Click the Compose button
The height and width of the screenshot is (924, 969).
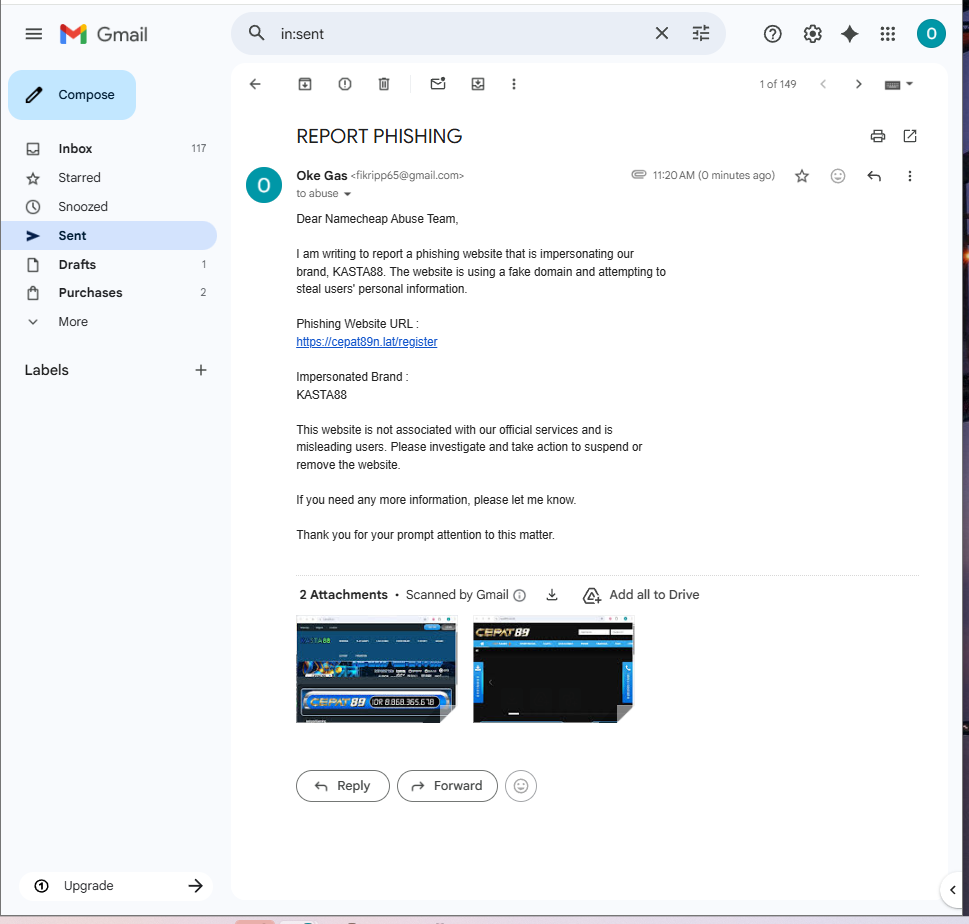click(x=72, y=95)
